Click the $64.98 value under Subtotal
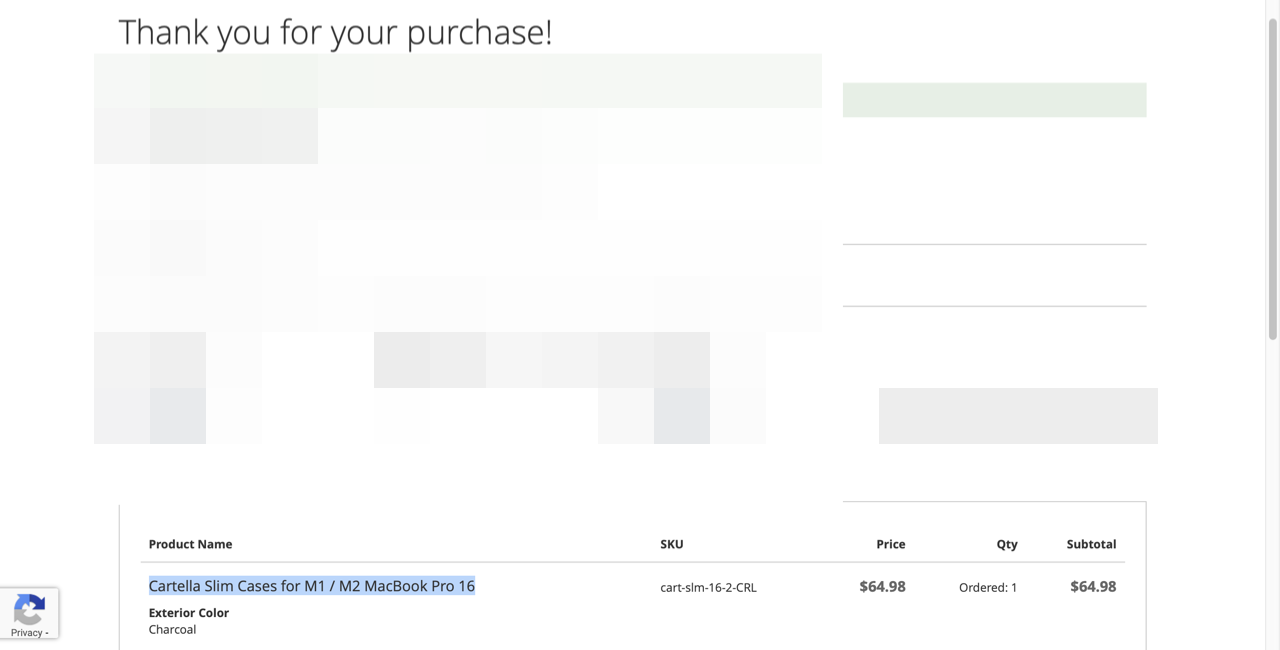Screen dimensions: 1280x650 1093,586
